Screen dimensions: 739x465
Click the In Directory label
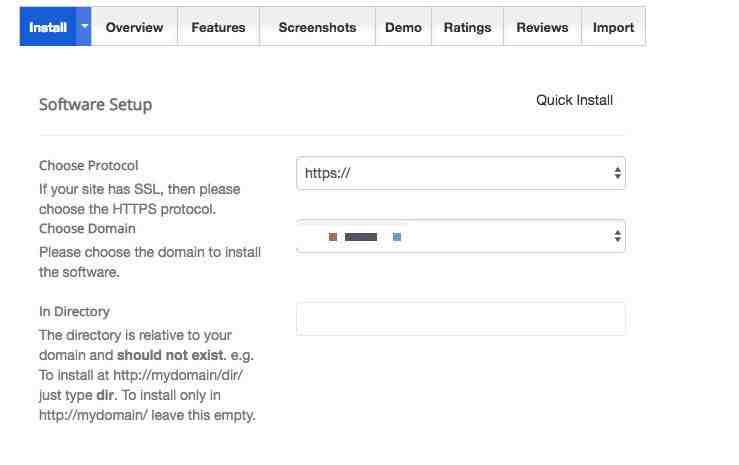point(74,311)
